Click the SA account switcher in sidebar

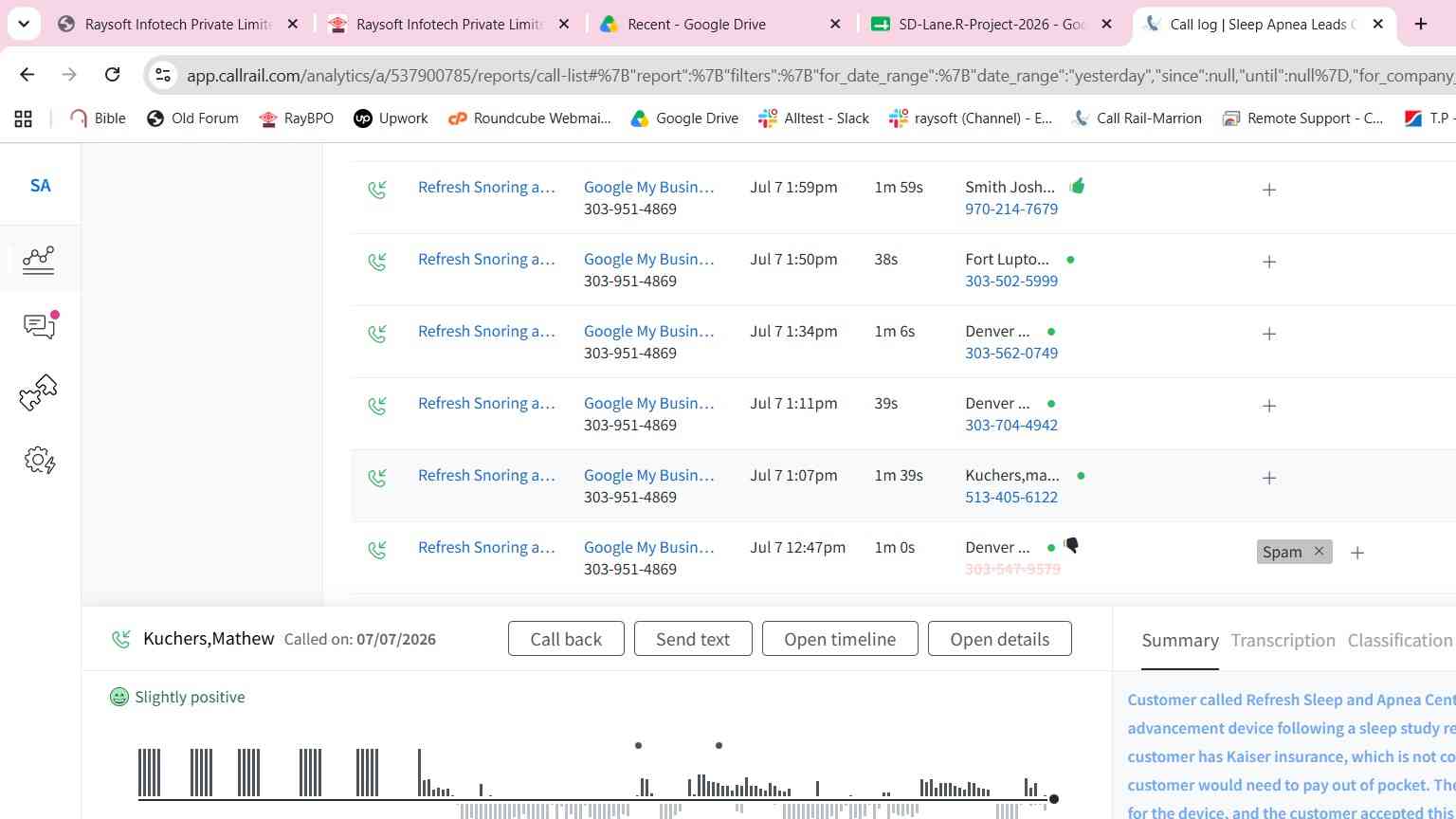tap(40, 185)
